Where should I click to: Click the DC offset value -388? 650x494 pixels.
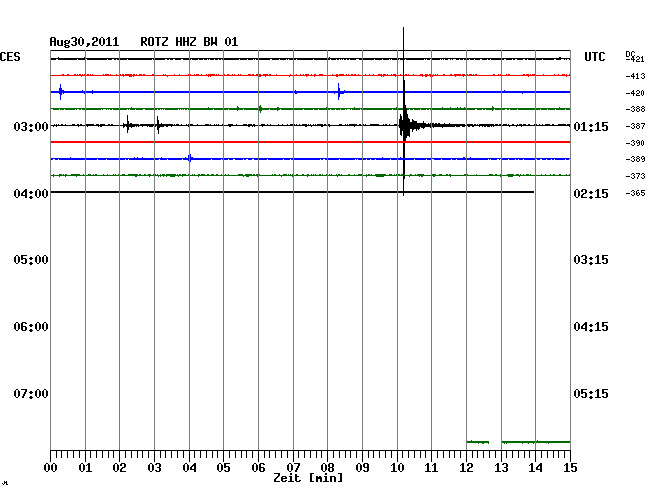[635, 109]
